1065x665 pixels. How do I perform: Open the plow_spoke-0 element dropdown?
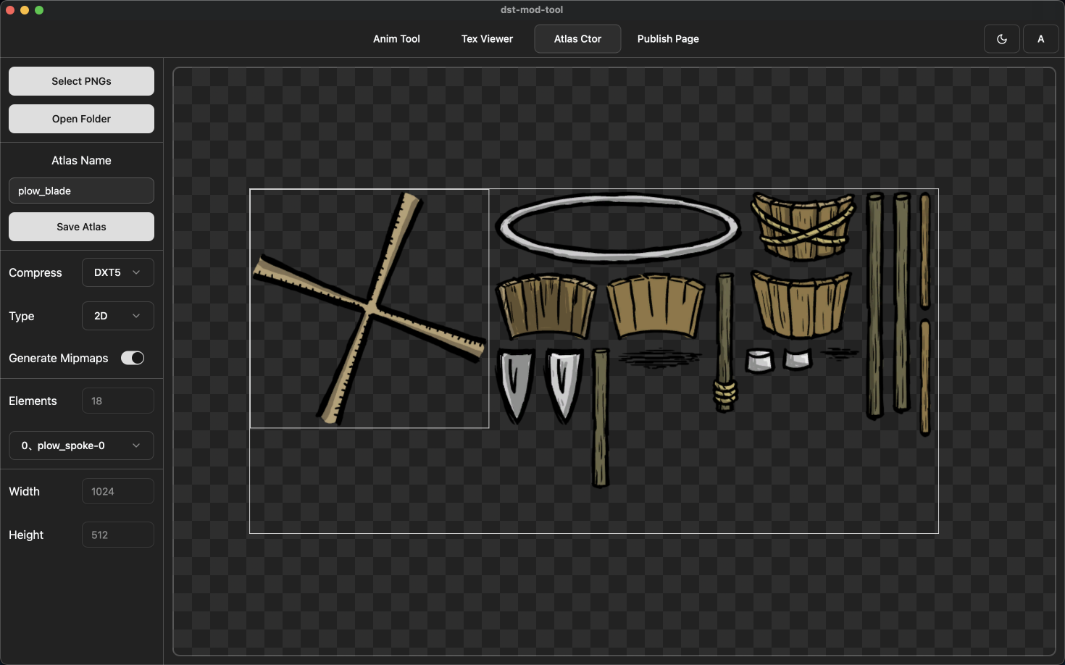click(81, 445)
